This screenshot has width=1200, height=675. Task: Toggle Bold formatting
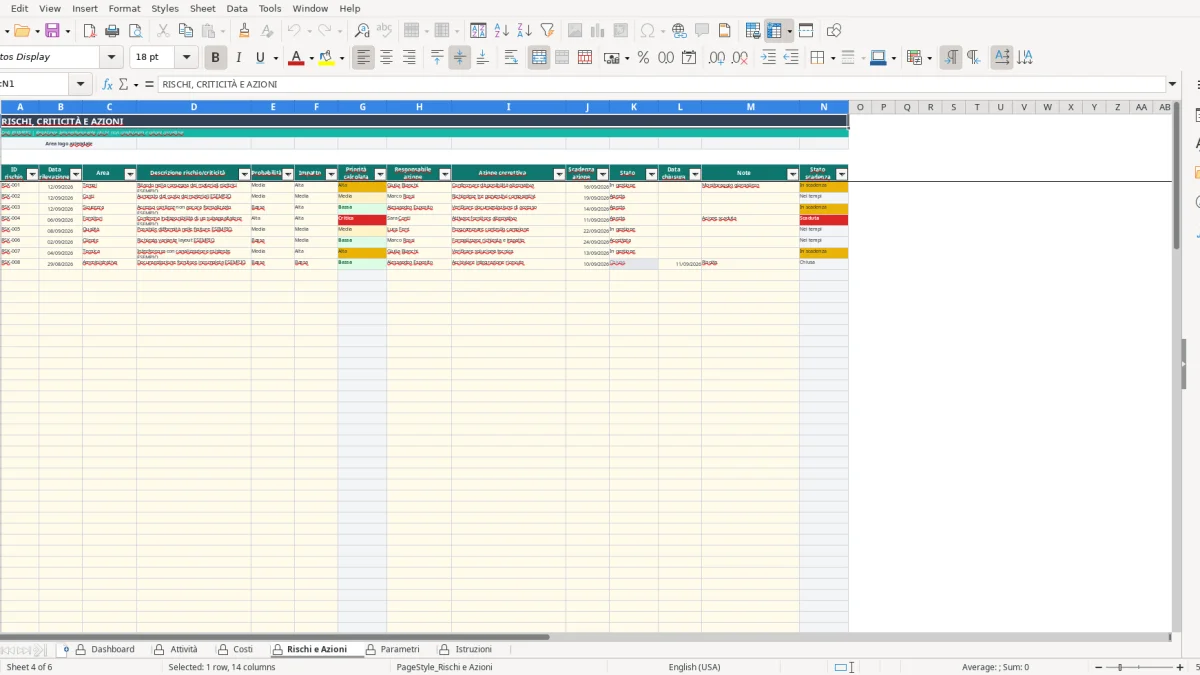[x=214, y=58]
